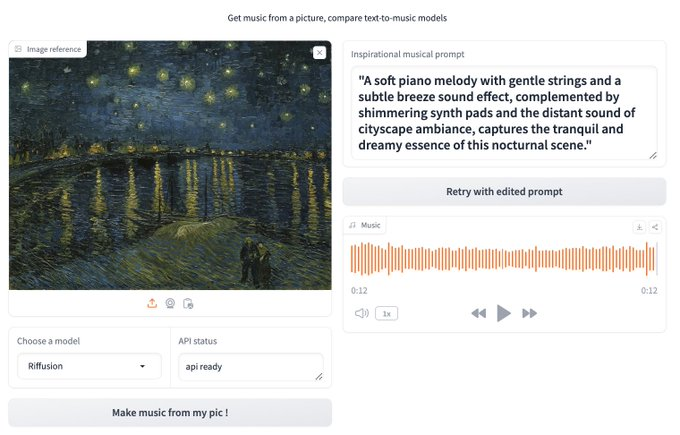
Task: Click the API status text field
Action: click(x=250, y=366)
